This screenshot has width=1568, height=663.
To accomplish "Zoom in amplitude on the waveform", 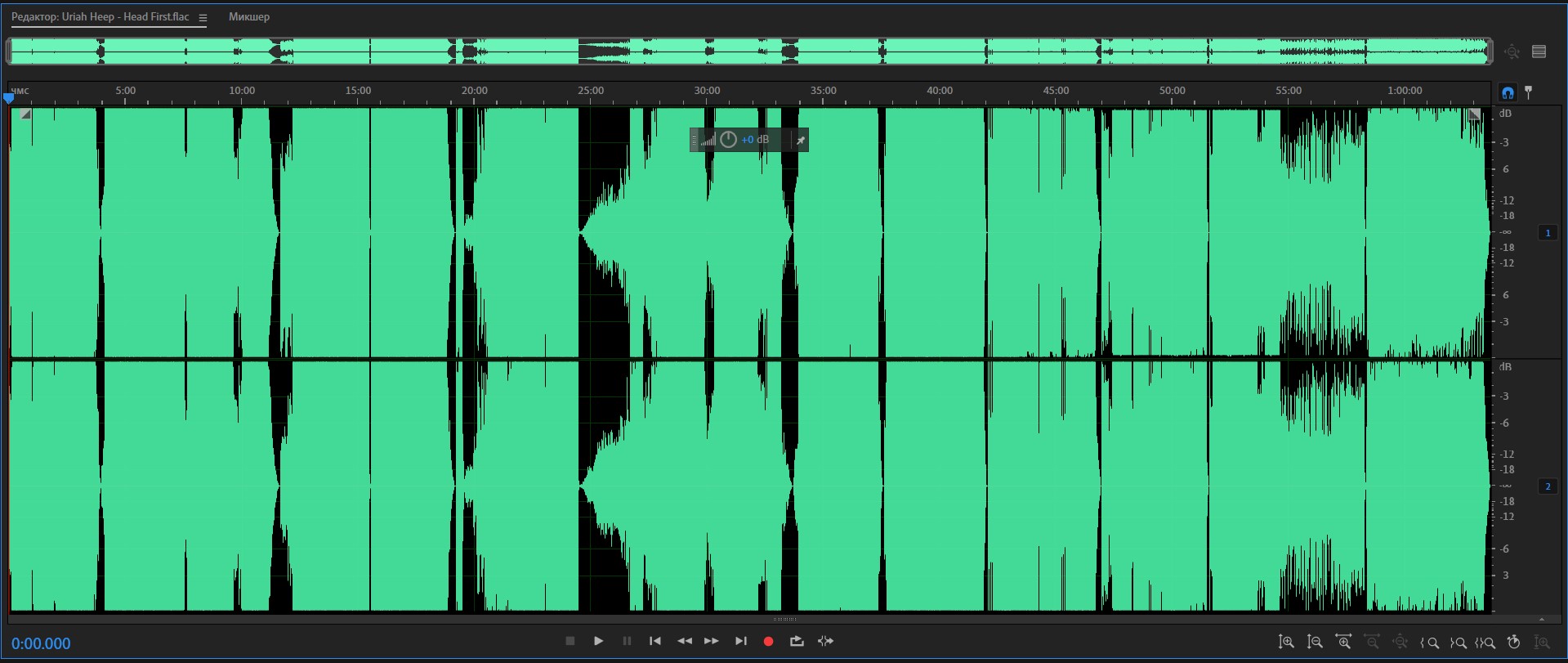I will [x=1286, y=643].
